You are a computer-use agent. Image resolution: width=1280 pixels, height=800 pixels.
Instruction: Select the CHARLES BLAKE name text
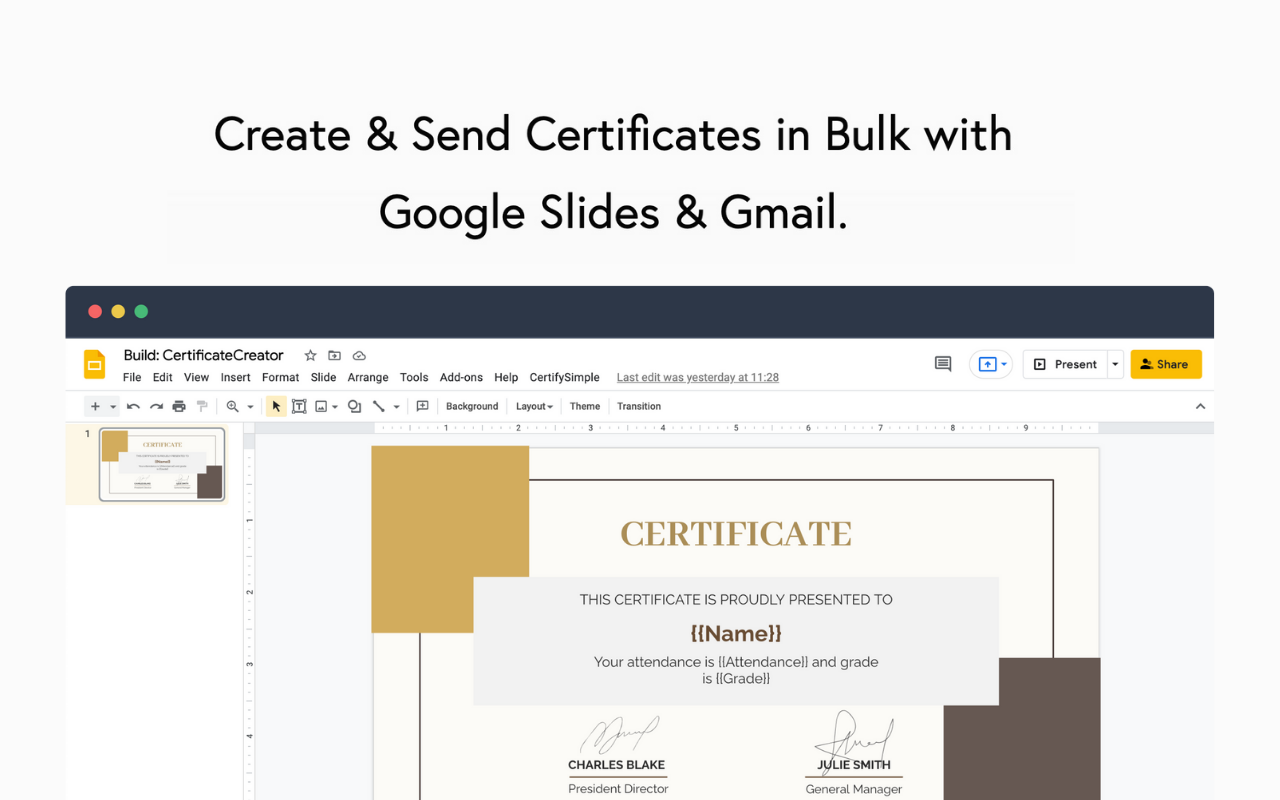[x=616, y=765]
